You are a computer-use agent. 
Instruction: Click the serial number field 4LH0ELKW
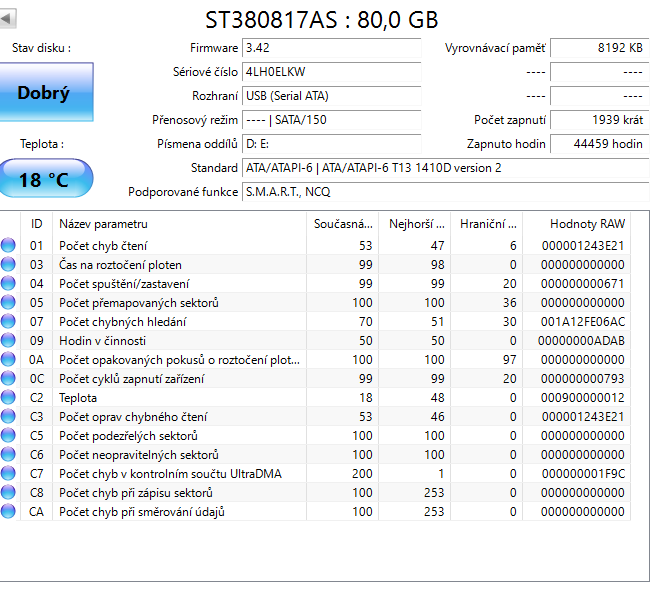pyautogui.click(x=332, y=72)
